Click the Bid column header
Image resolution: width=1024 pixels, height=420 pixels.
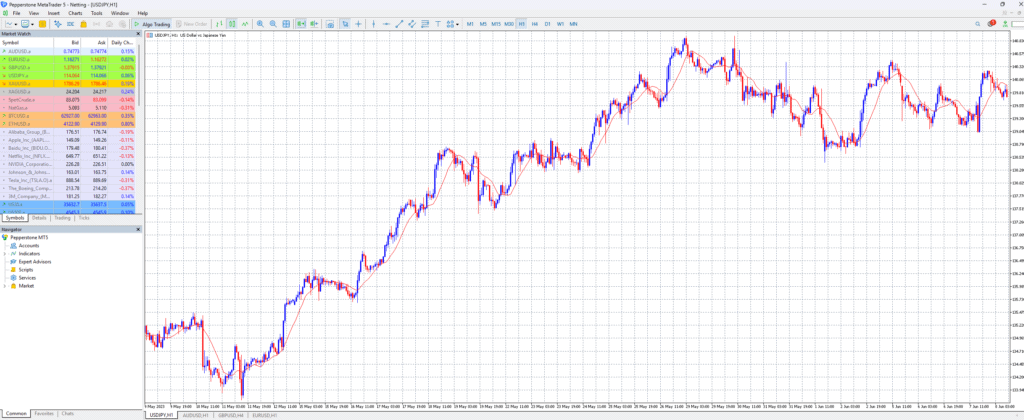pyautogui.click(x=67, y=42)
